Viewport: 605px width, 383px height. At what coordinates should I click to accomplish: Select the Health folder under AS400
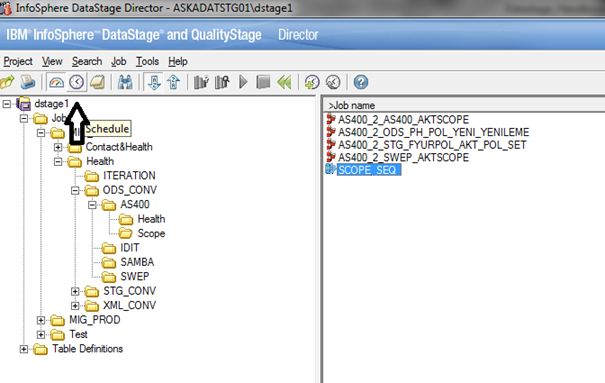tap(151, 219)
